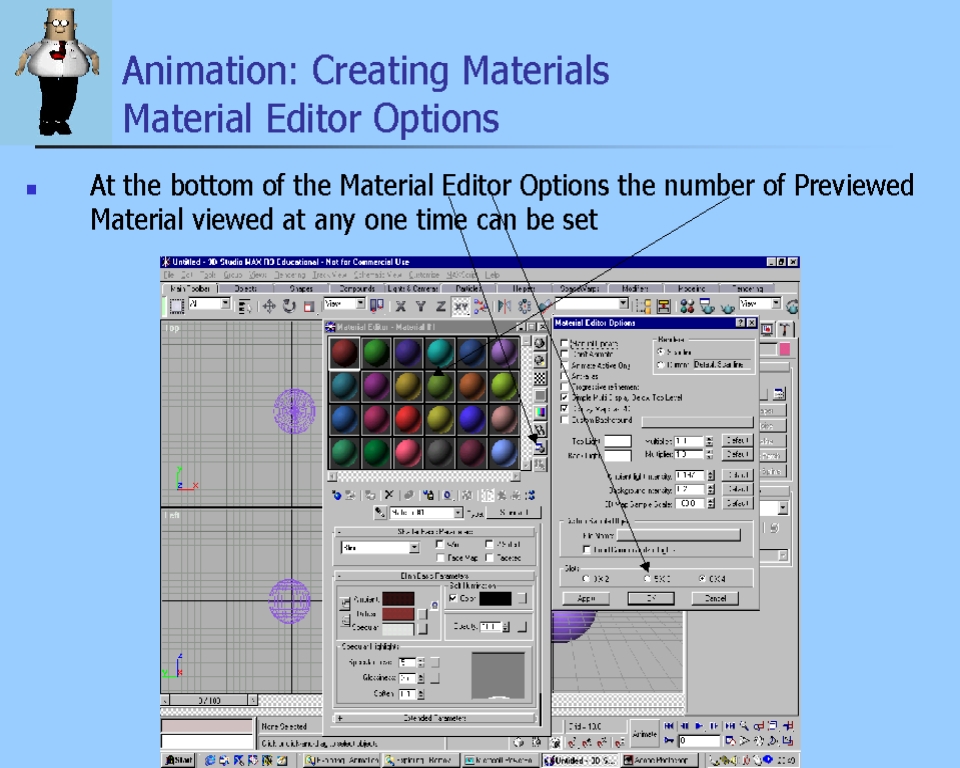Viewport: 960px width, 768px height.
Task: Click Cancel in Material Editor Options
Action: click(715, 598)
